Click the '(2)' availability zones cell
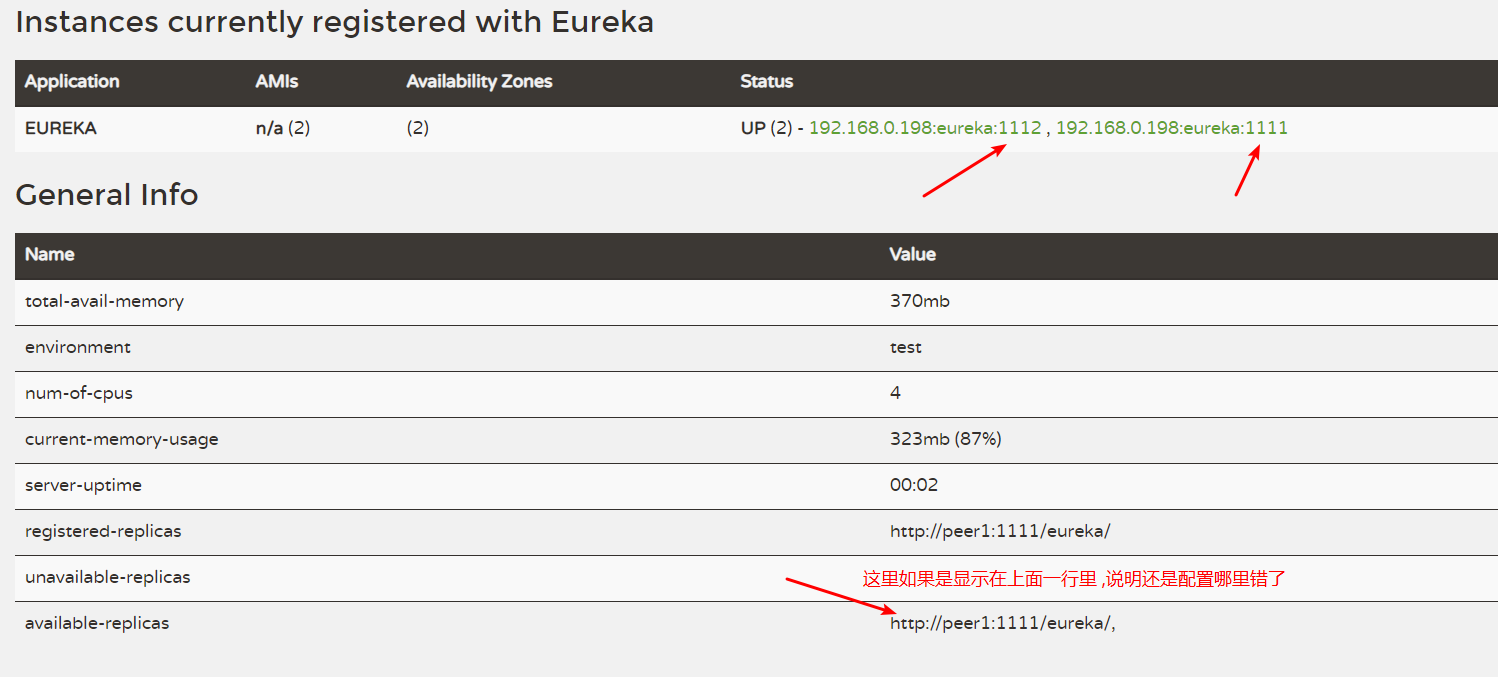 (x=418, y=128)
